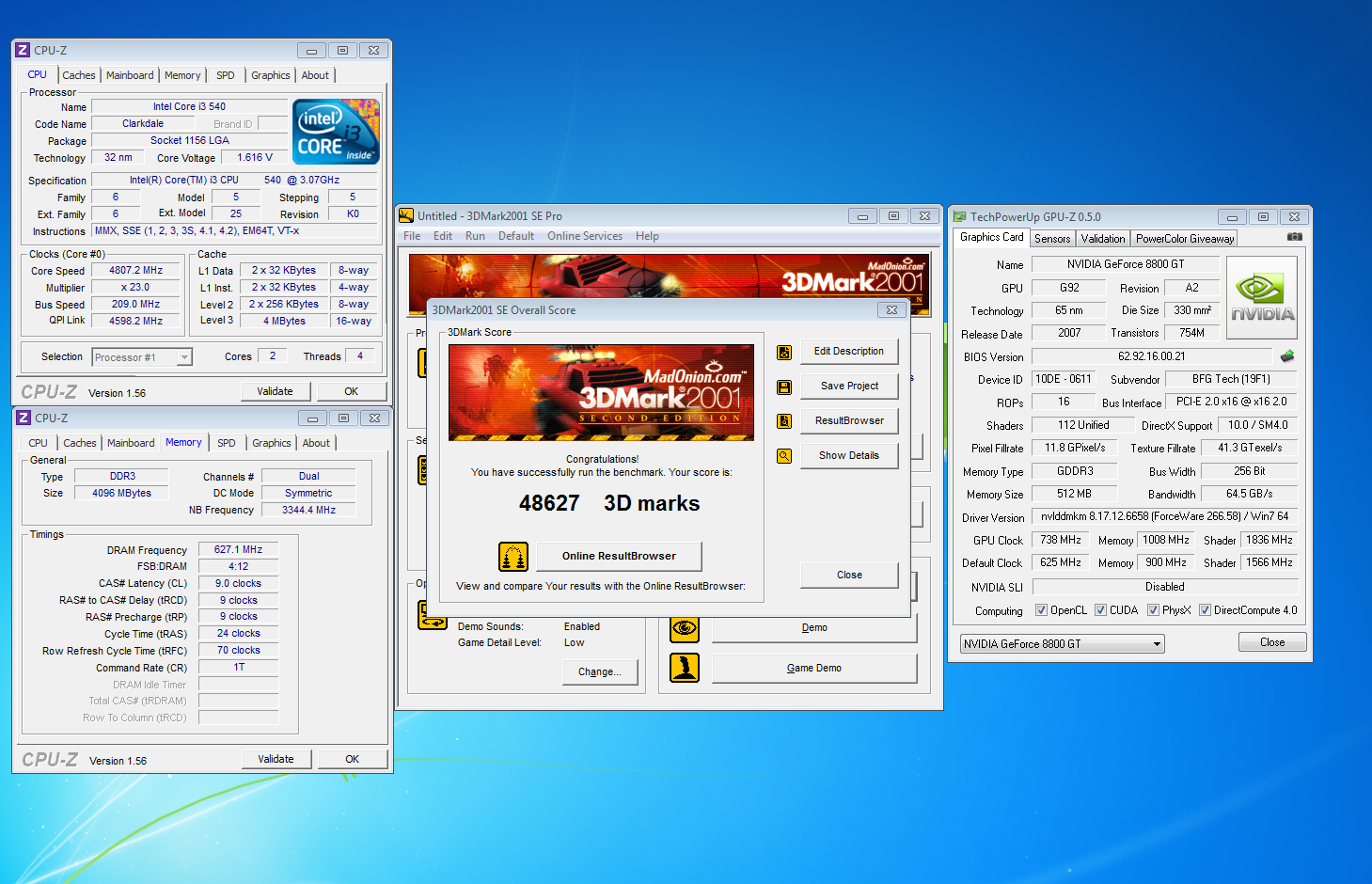Click the 48627 score text

(549, 503)
